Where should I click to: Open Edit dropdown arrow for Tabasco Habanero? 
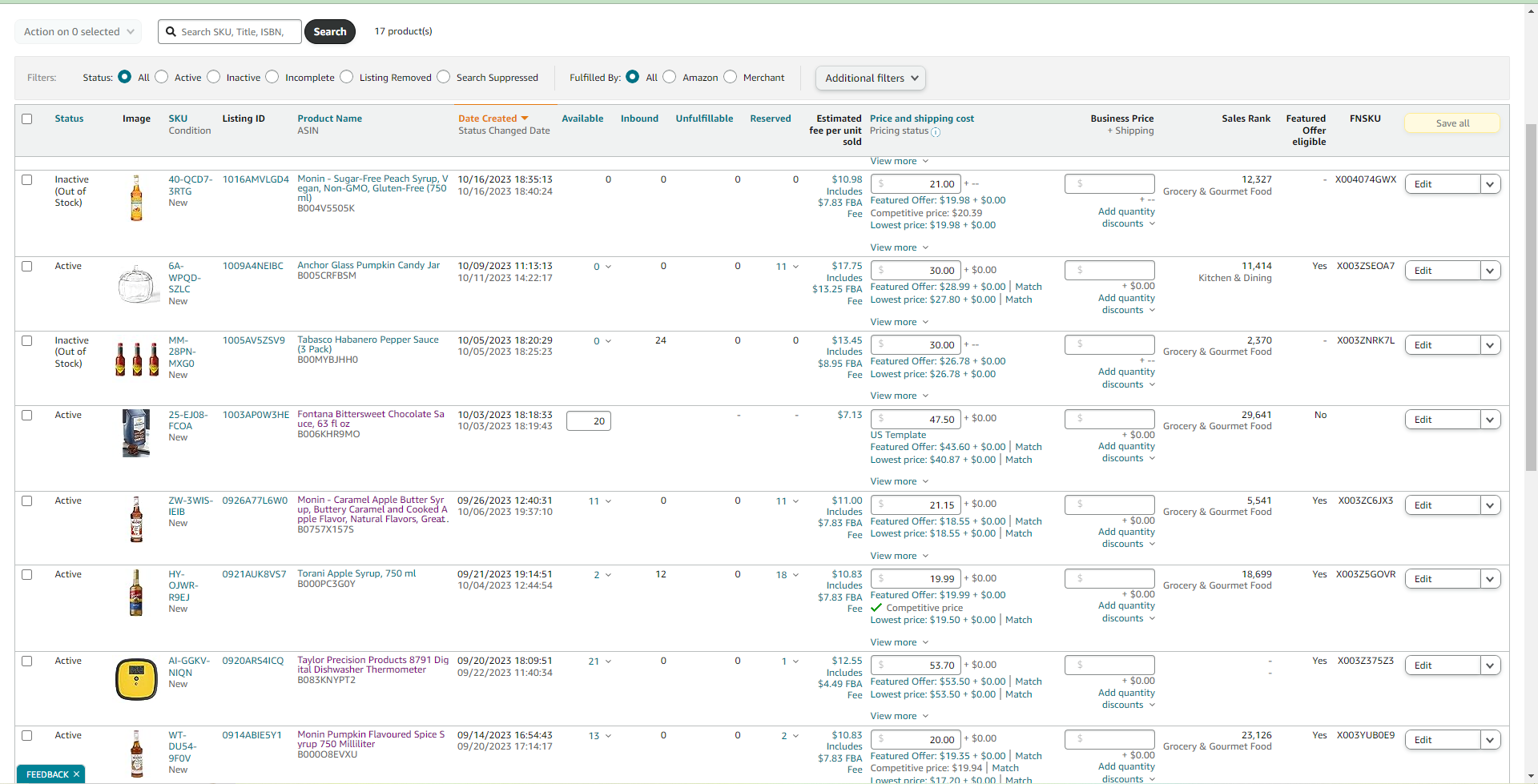tap(1490, 345)
